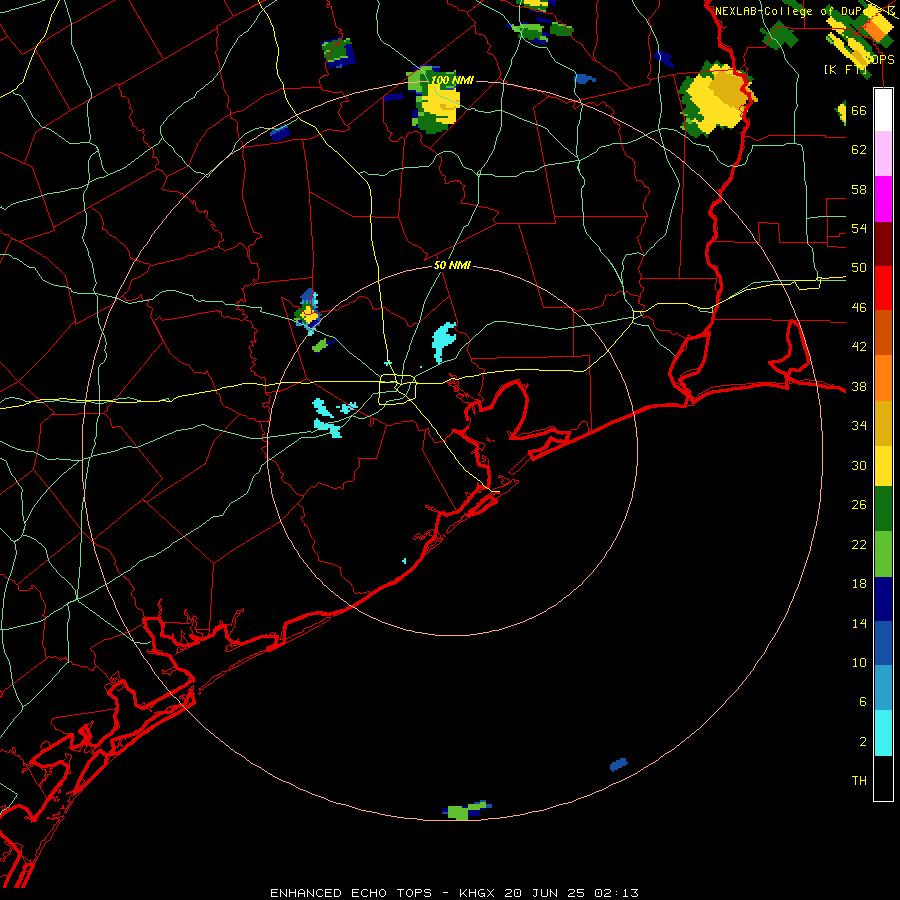The image size is (900, 900).
Task: Click the small blue echo over the Gulf
Action: pos(618,765)
